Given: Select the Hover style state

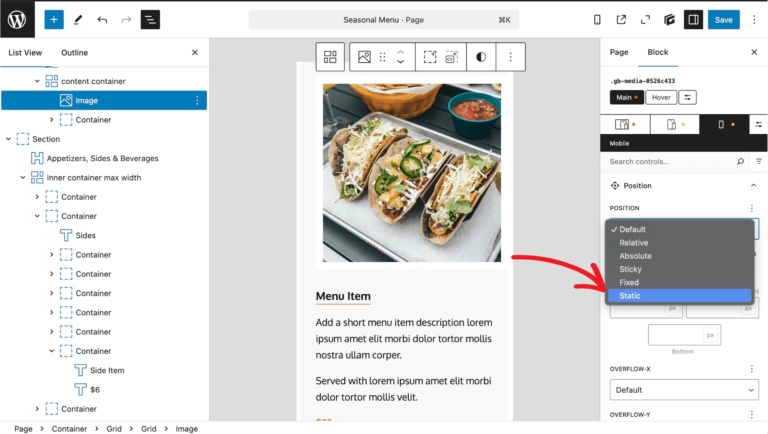Looking at the screenshot, I should (661, 97).
